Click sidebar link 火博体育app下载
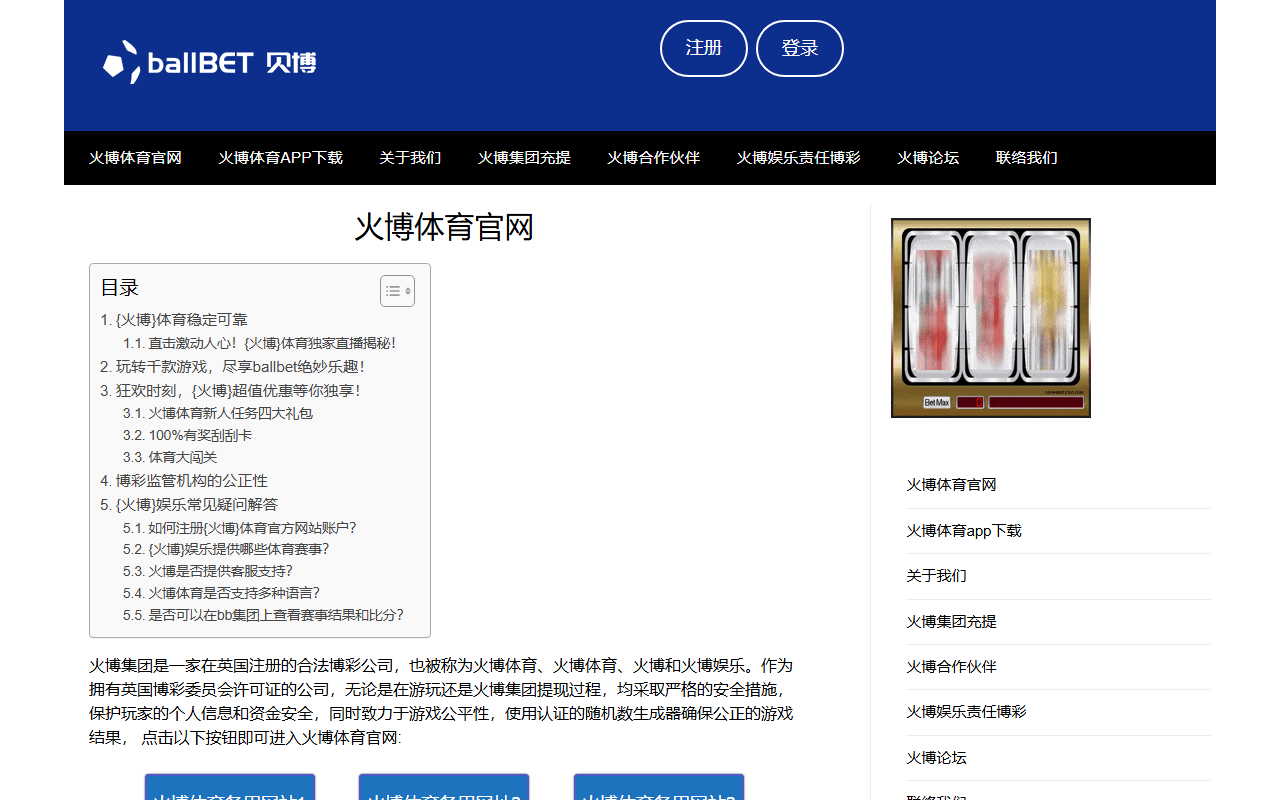1280x800 pixels. 964,531
